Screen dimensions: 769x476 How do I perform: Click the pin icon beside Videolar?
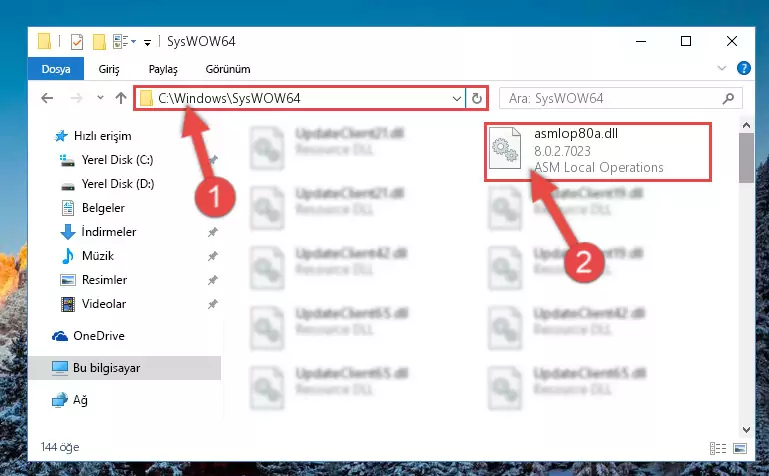pos(212,304)
